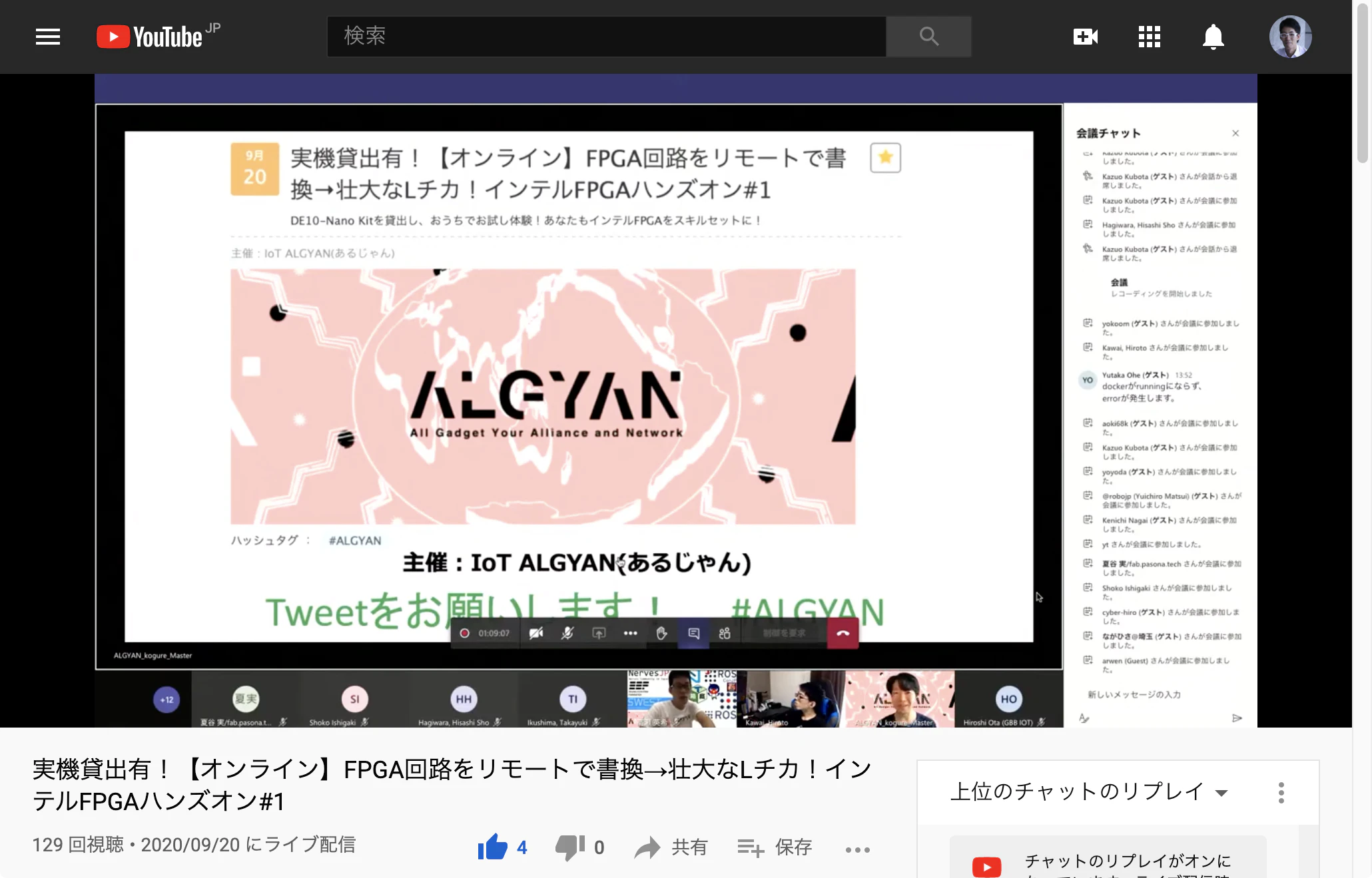Toggle camera in meeting toolbar

click(536, 633)
